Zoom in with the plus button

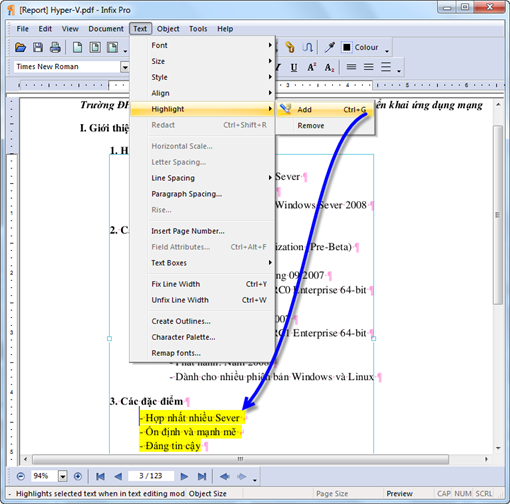(78, 476)
